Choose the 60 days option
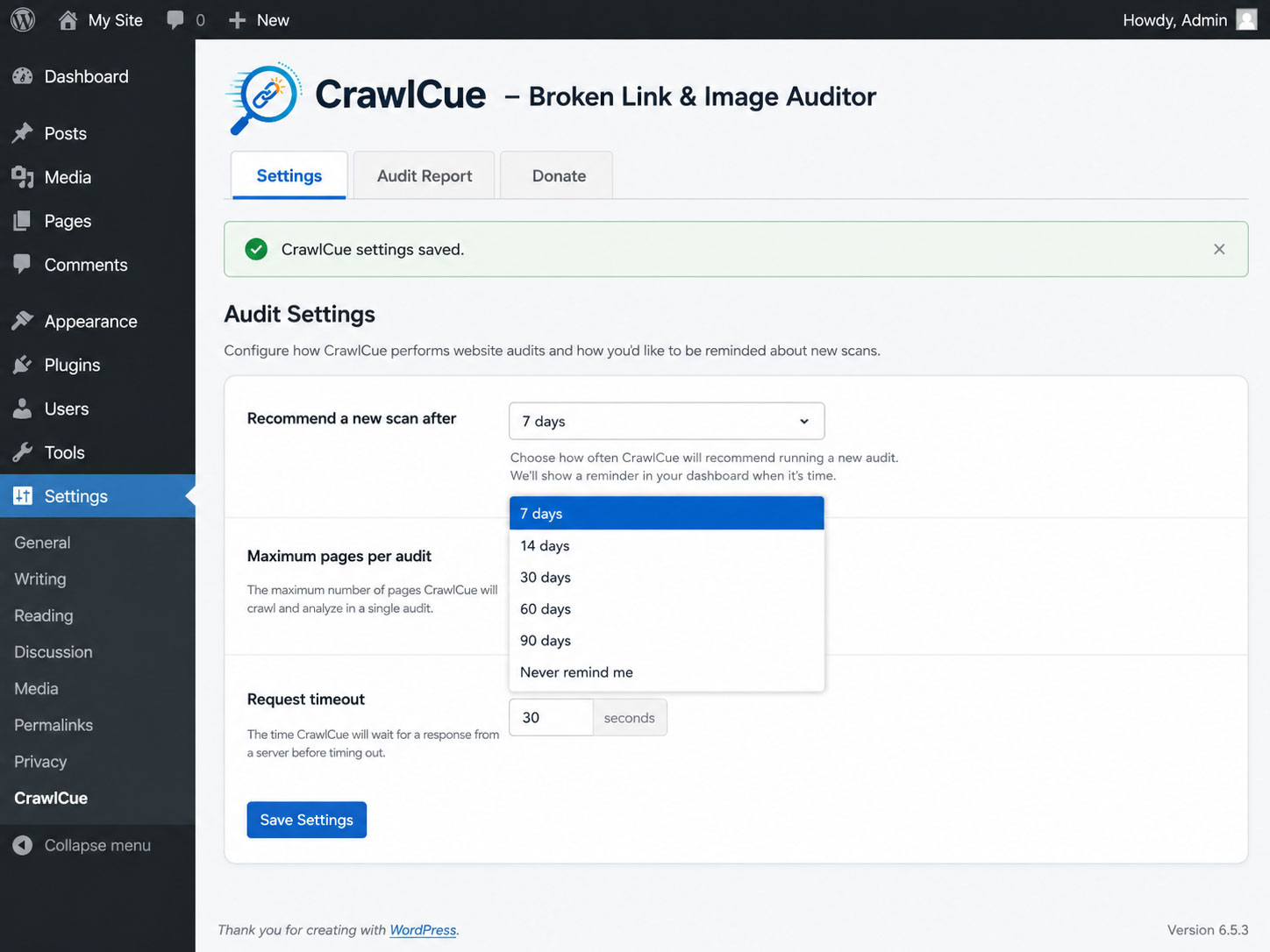 click(667, 608)
